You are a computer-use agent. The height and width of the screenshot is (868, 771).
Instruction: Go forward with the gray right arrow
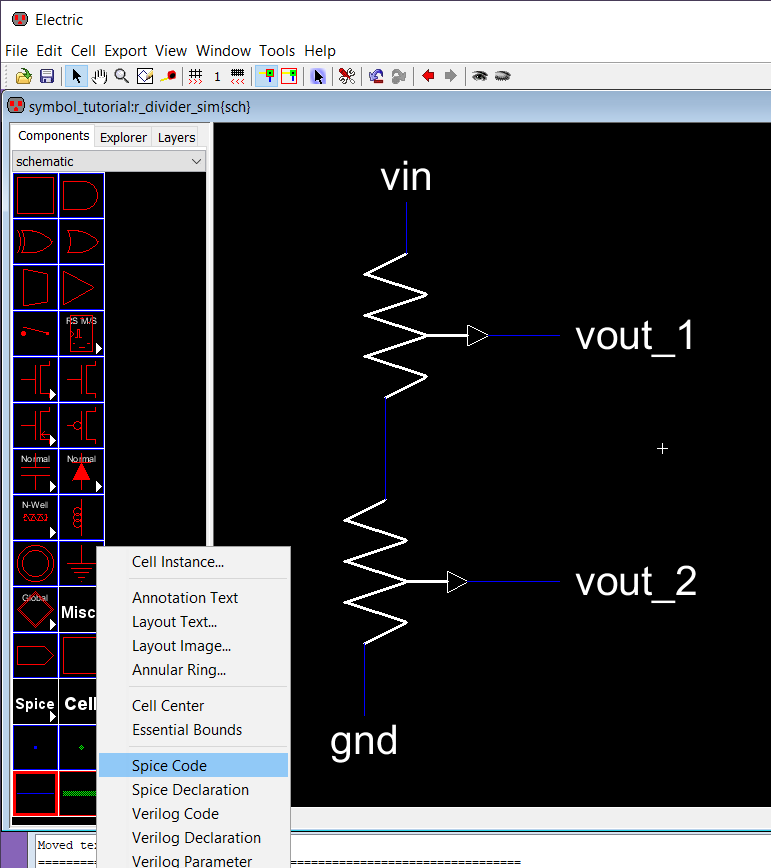[x=451, y=76]
